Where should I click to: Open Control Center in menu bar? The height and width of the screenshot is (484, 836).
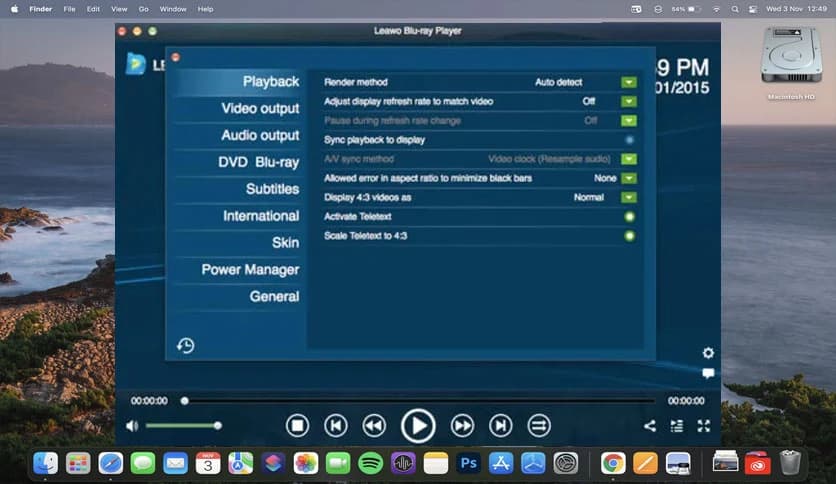tap(753, 9)
